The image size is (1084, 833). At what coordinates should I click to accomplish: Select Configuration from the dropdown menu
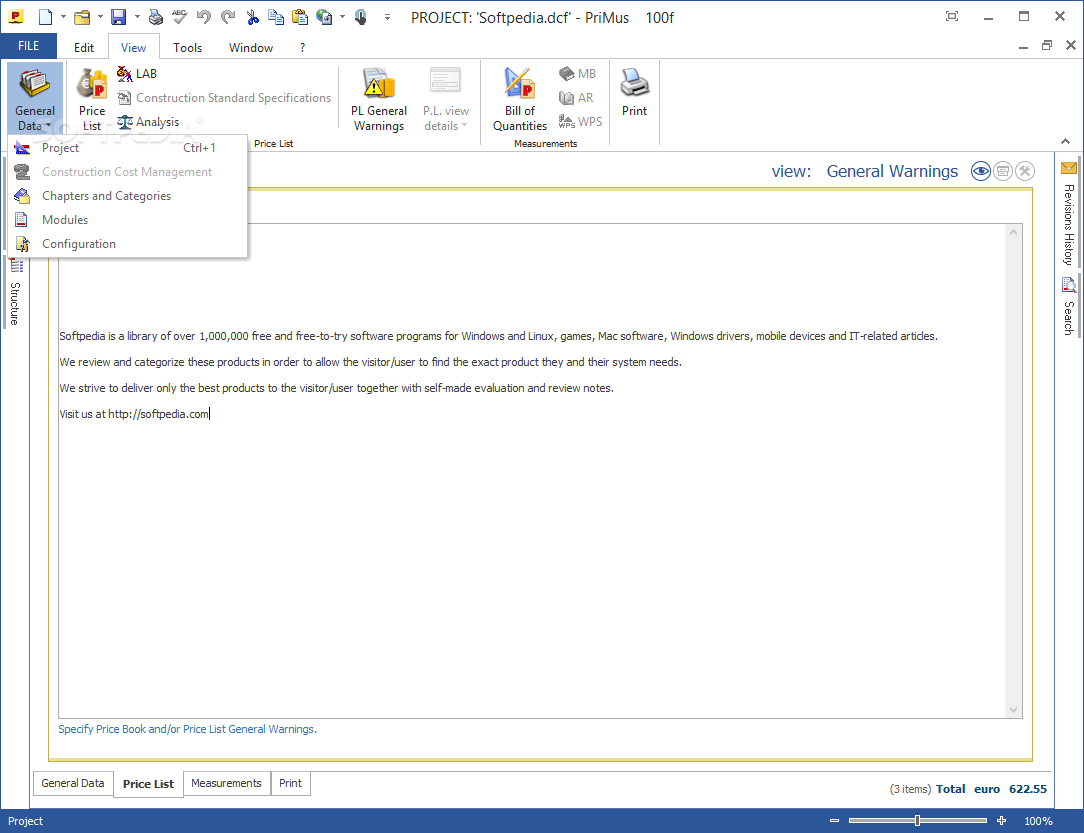tap(127, 244)
